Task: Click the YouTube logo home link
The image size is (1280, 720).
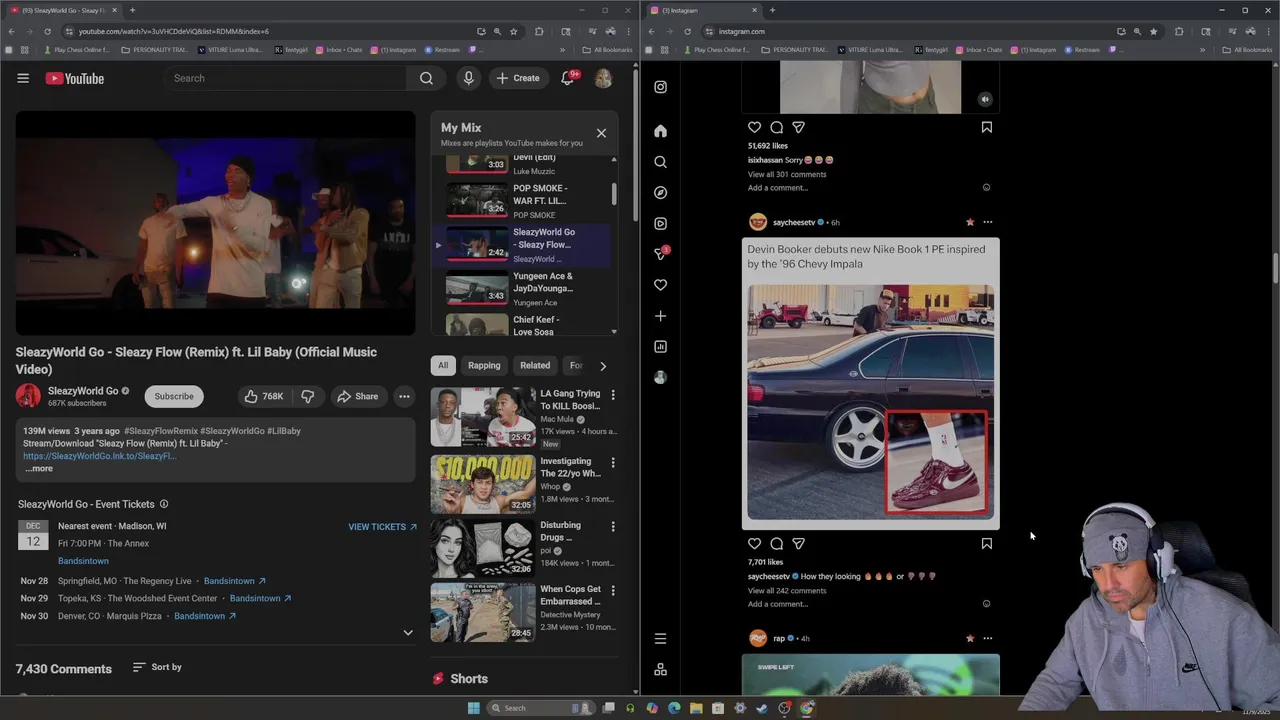Action: tap(75, 78)
